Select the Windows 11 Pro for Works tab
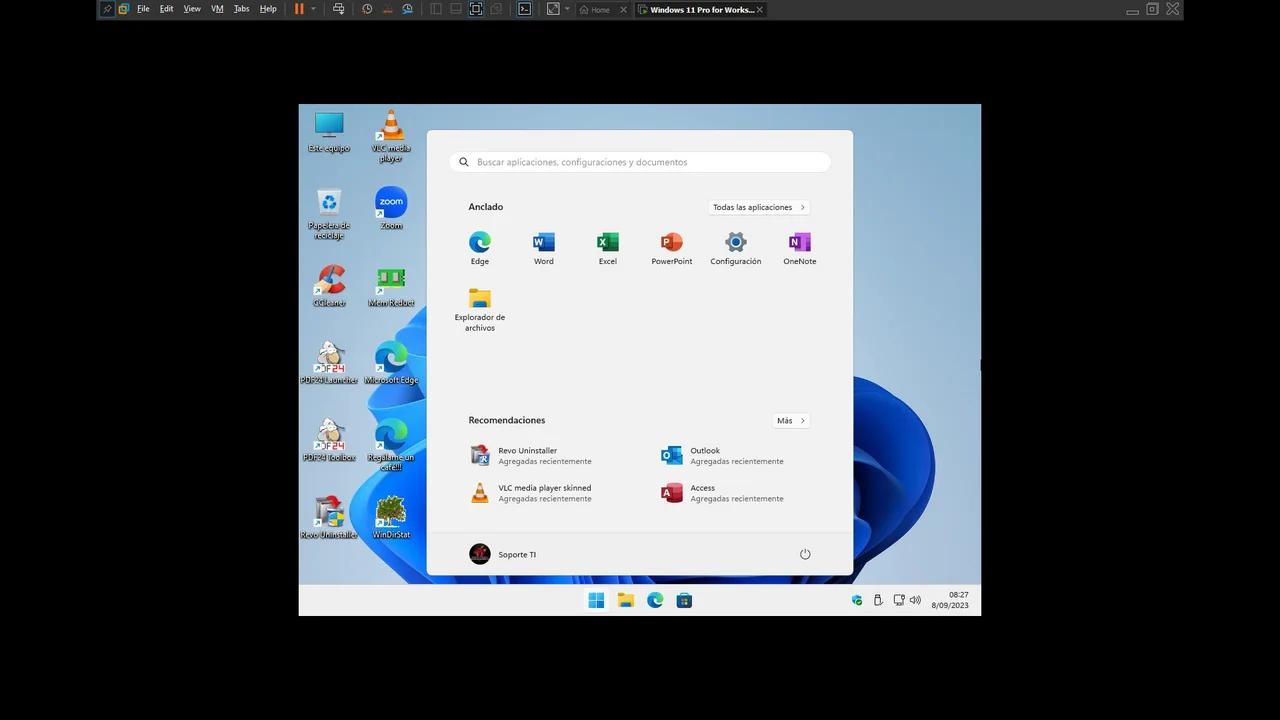The width and height of the screenshot is (1280, 720). pos(700,9)
